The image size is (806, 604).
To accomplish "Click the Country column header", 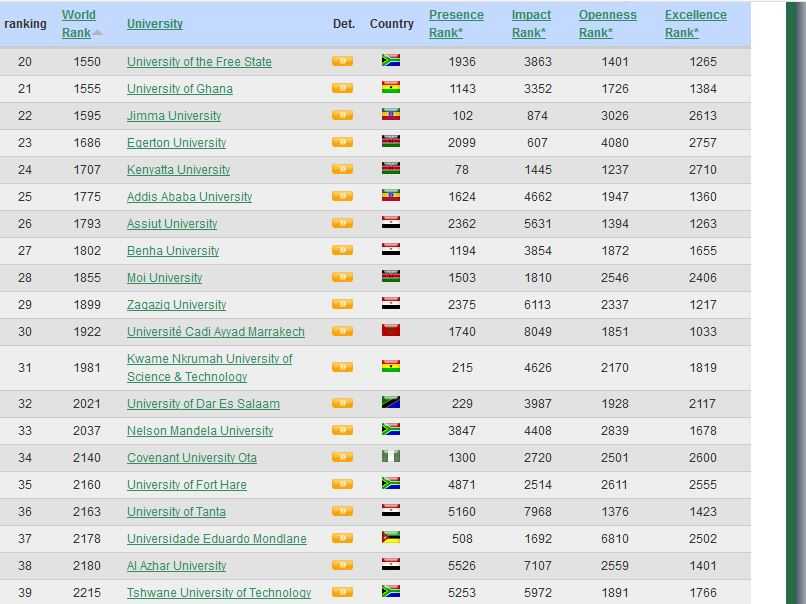I will point(392,24).
